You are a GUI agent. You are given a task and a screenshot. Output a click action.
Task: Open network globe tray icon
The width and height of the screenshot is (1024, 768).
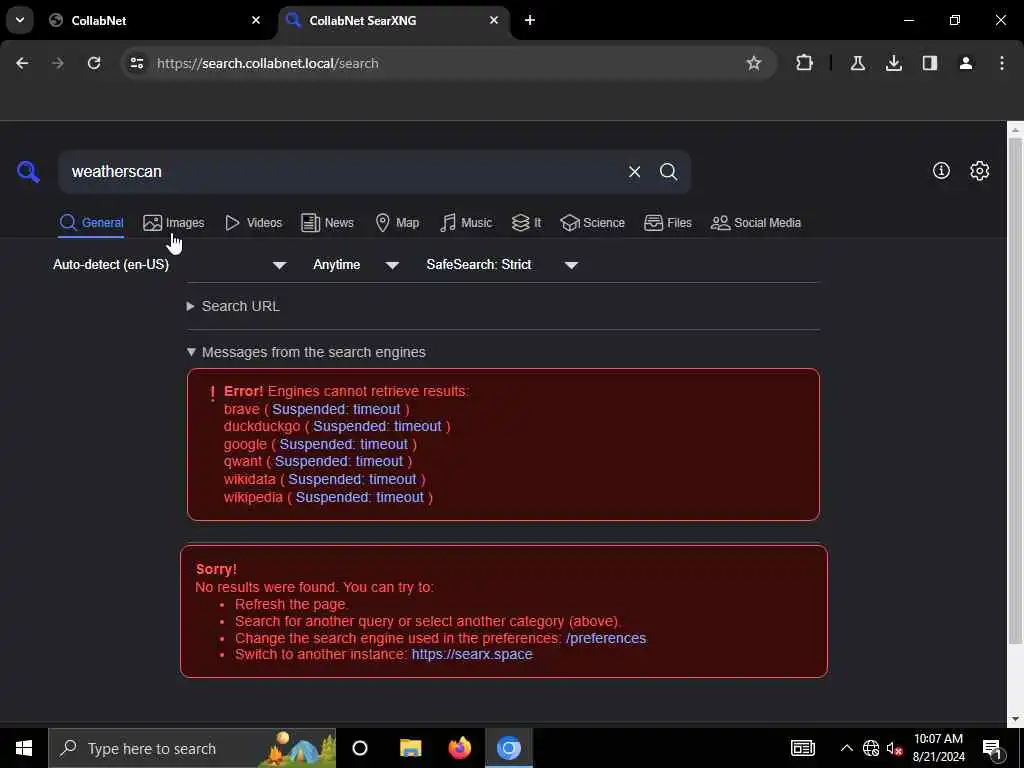pyautogui.click(x=871, y=748)
